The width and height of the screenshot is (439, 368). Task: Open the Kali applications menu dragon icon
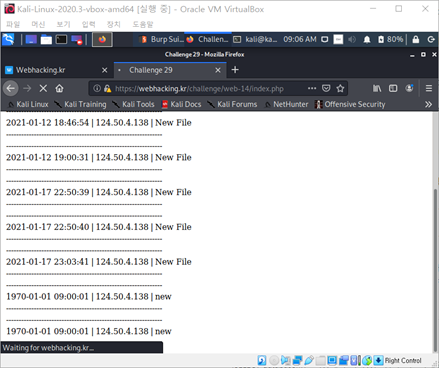tap(8, 40)
